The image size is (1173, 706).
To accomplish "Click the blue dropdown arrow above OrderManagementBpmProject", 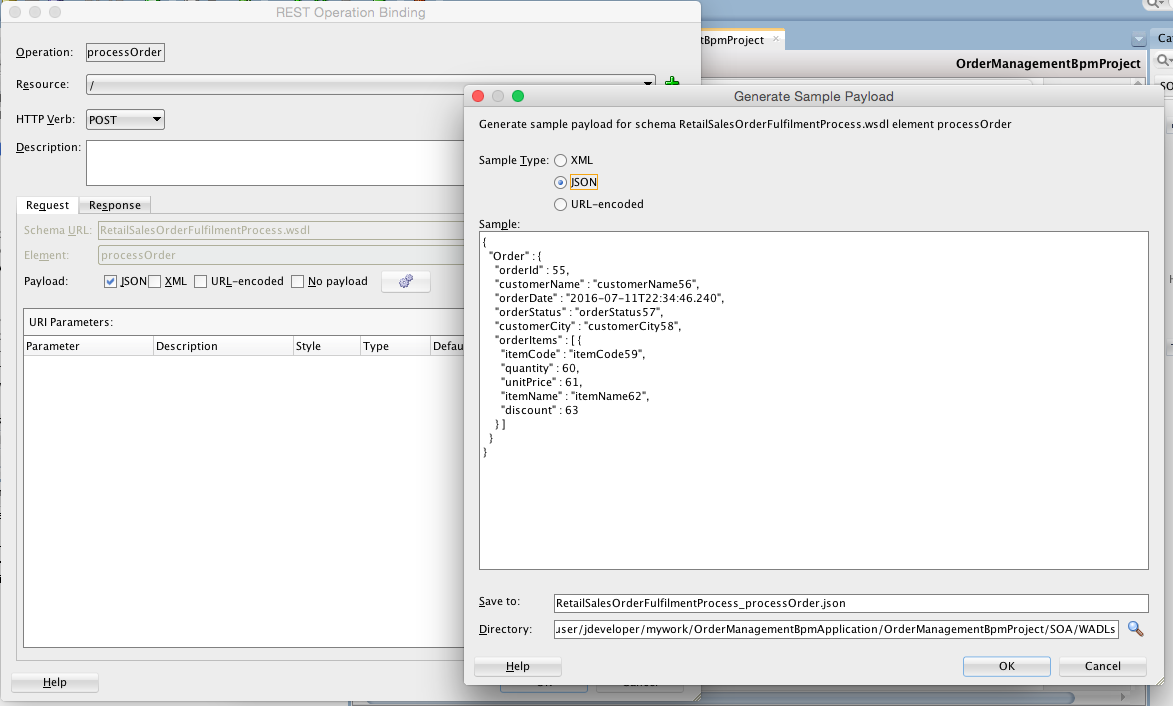I will click(x=1138, y=37).
